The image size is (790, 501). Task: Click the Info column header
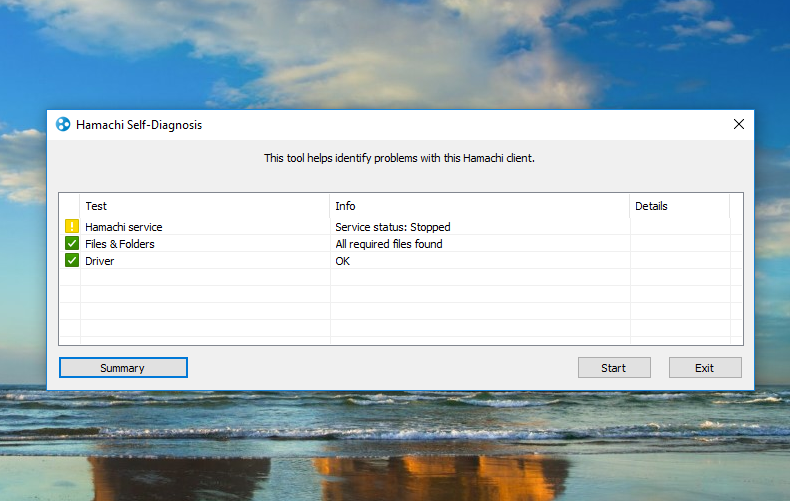[x=480, y=206]
